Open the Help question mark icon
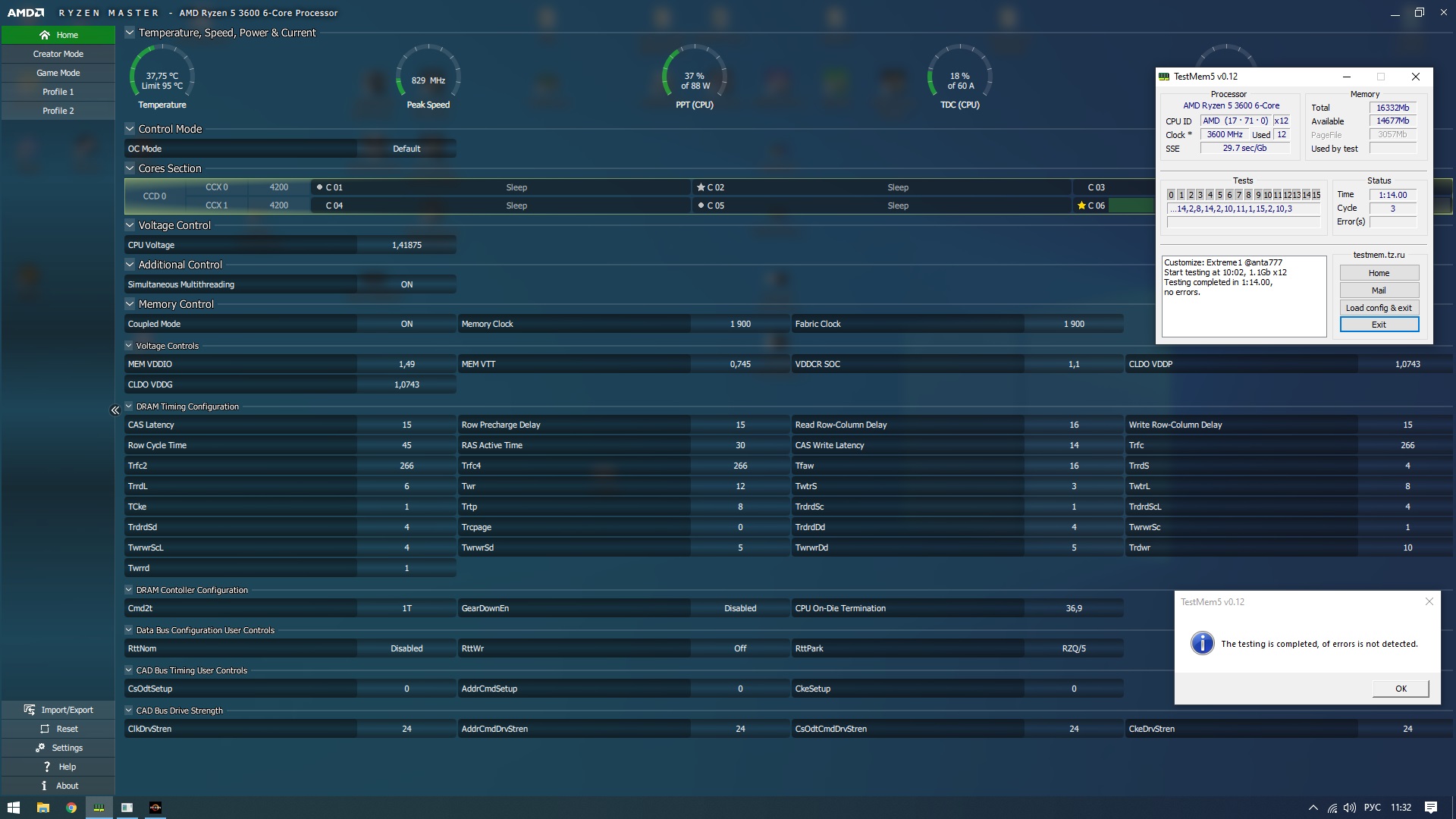This screenshot has height=819, width=1456. 47,767
